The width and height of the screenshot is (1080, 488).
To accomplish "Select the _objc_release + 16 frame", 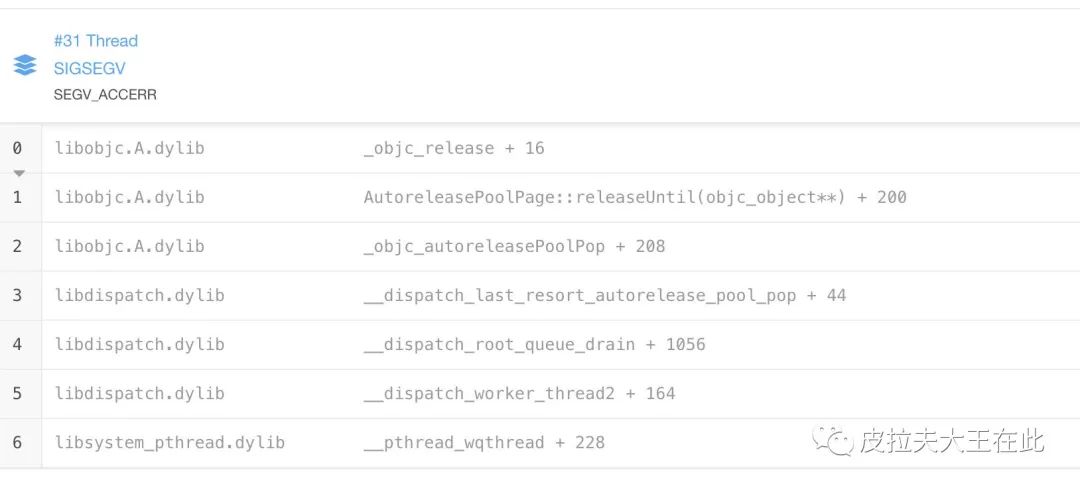I will [x=454, y=148].
